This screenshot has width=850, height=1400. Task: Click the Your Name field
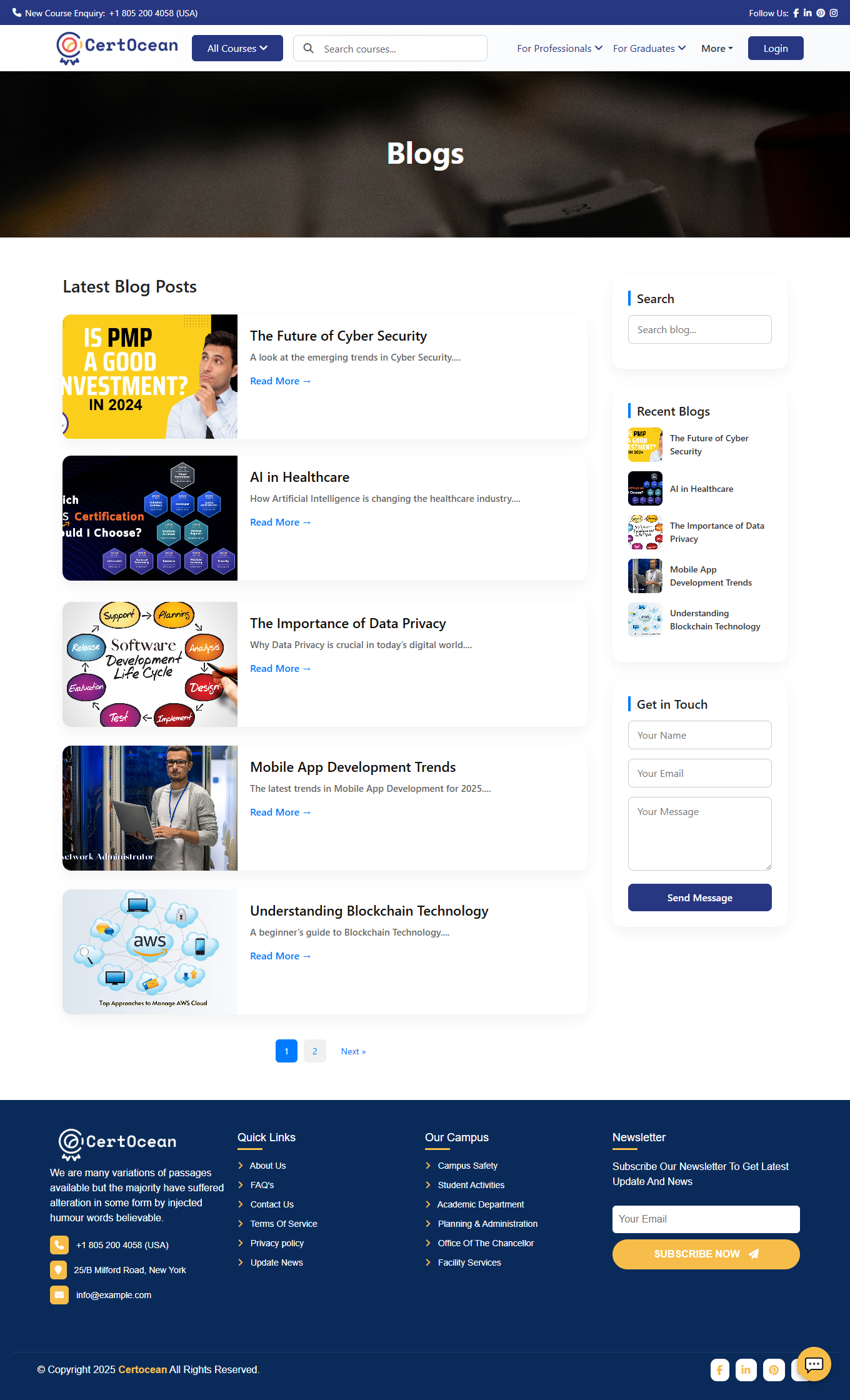pos(700,735)
